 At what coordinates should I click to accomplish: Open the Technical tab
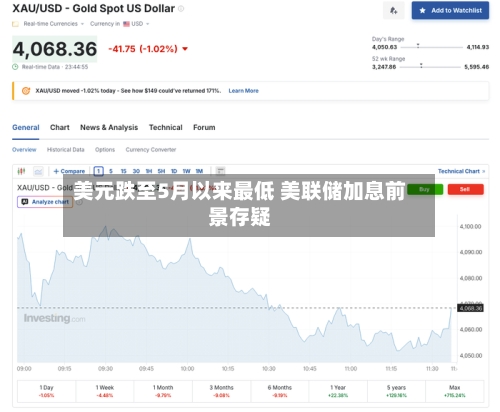point(166,128)
